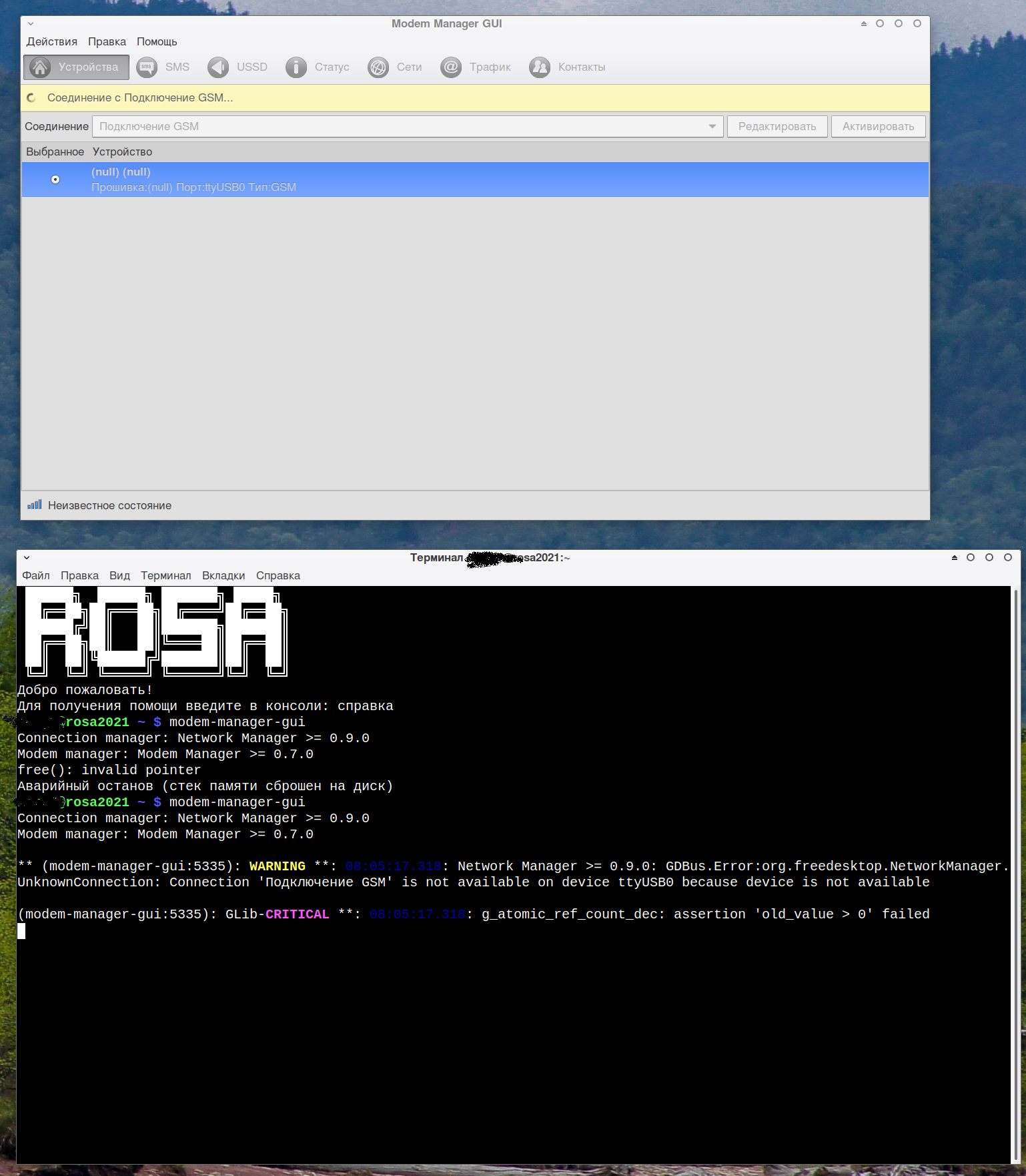Click the Modem Manager GUI window title
1026x1176 pixels.
coord(446,24)
